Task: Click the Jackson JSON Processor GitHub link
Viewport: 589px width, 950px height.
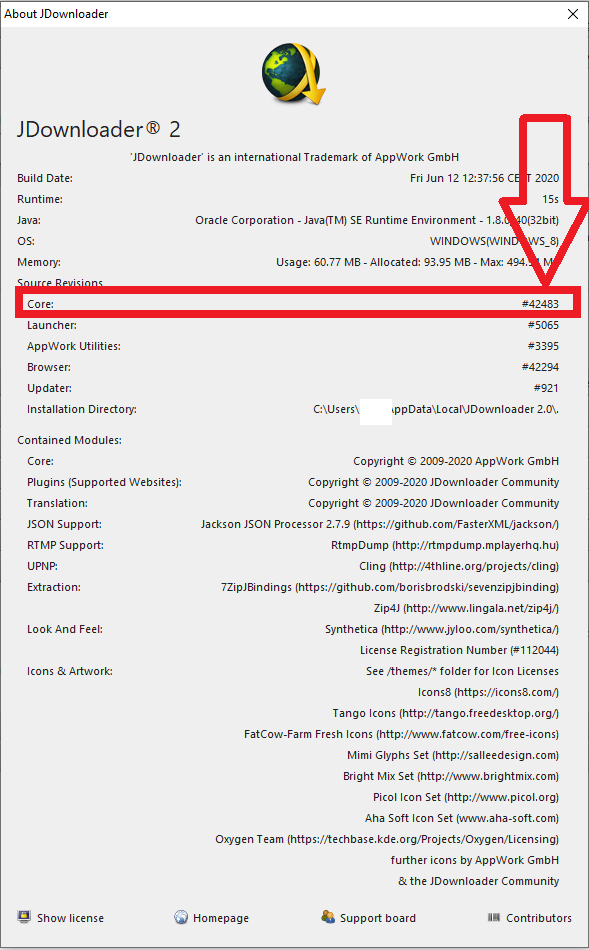Action: point(379,524)
